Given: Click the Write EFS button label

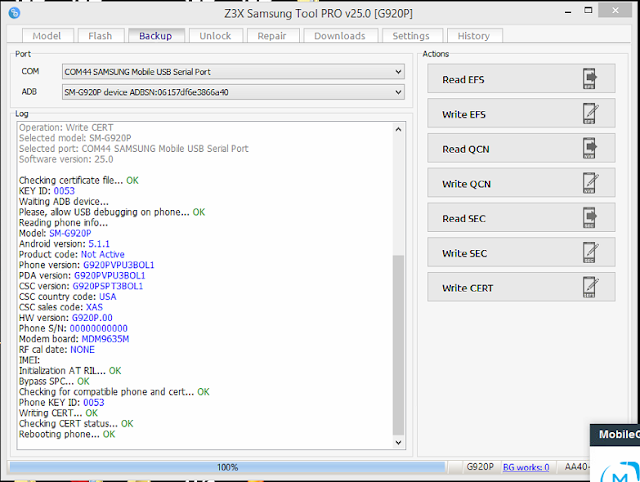Looking at the screenshot, I should click(464, 114).
